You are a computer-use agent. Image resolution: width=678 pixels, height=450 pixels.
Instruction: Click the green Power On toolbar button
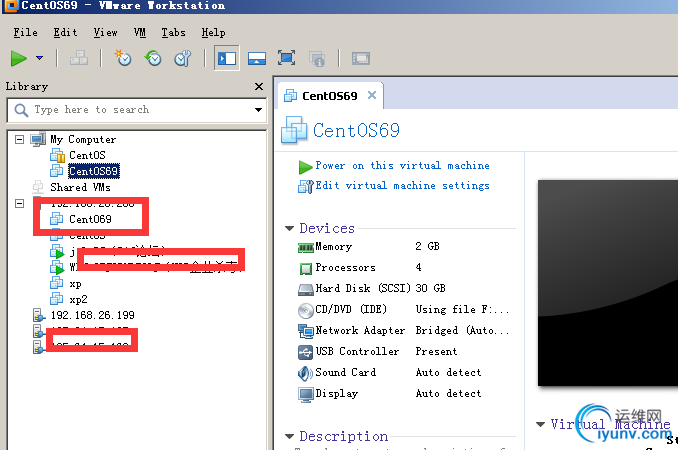click(x=19, y=58)
